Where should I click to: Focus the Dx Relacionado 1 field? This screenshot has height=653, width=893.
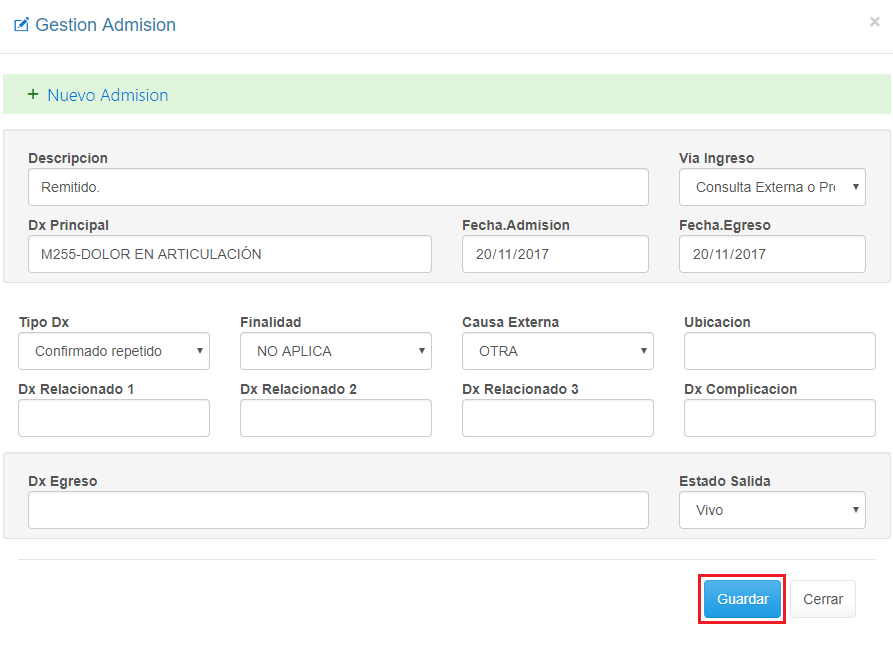pos(114,418)
